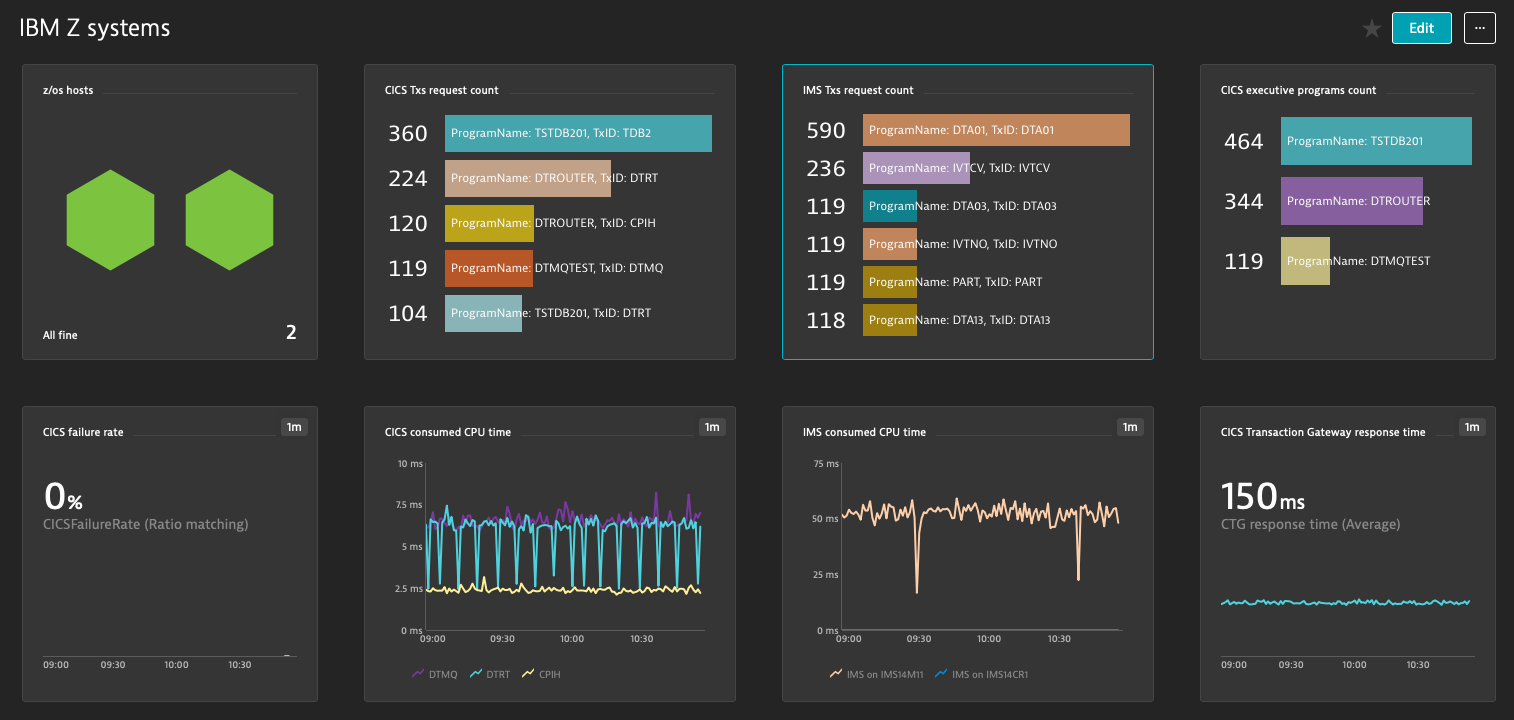Screen dimensions: 1514x720
Task: Click 1m badge on IMS consumed CPU tile
Action: (1130, 427)
